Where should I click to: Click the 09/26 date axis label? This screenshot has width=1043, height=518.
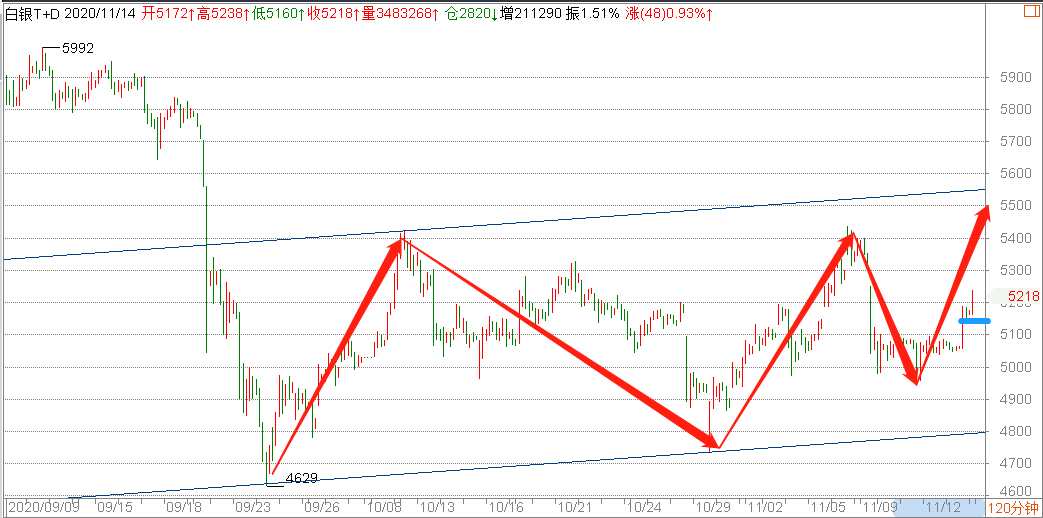pyautogui.click(x=322, y=508)
